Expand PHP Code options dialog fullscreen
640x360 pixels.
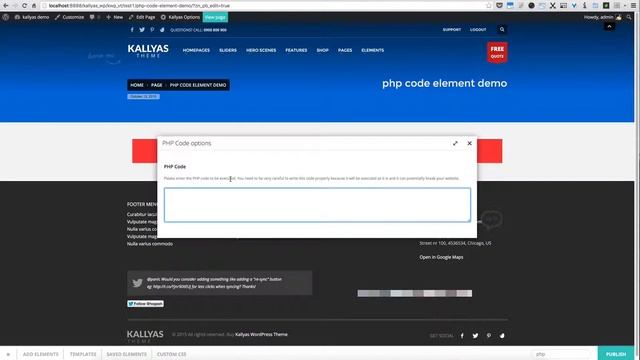[x=455, y=143]
